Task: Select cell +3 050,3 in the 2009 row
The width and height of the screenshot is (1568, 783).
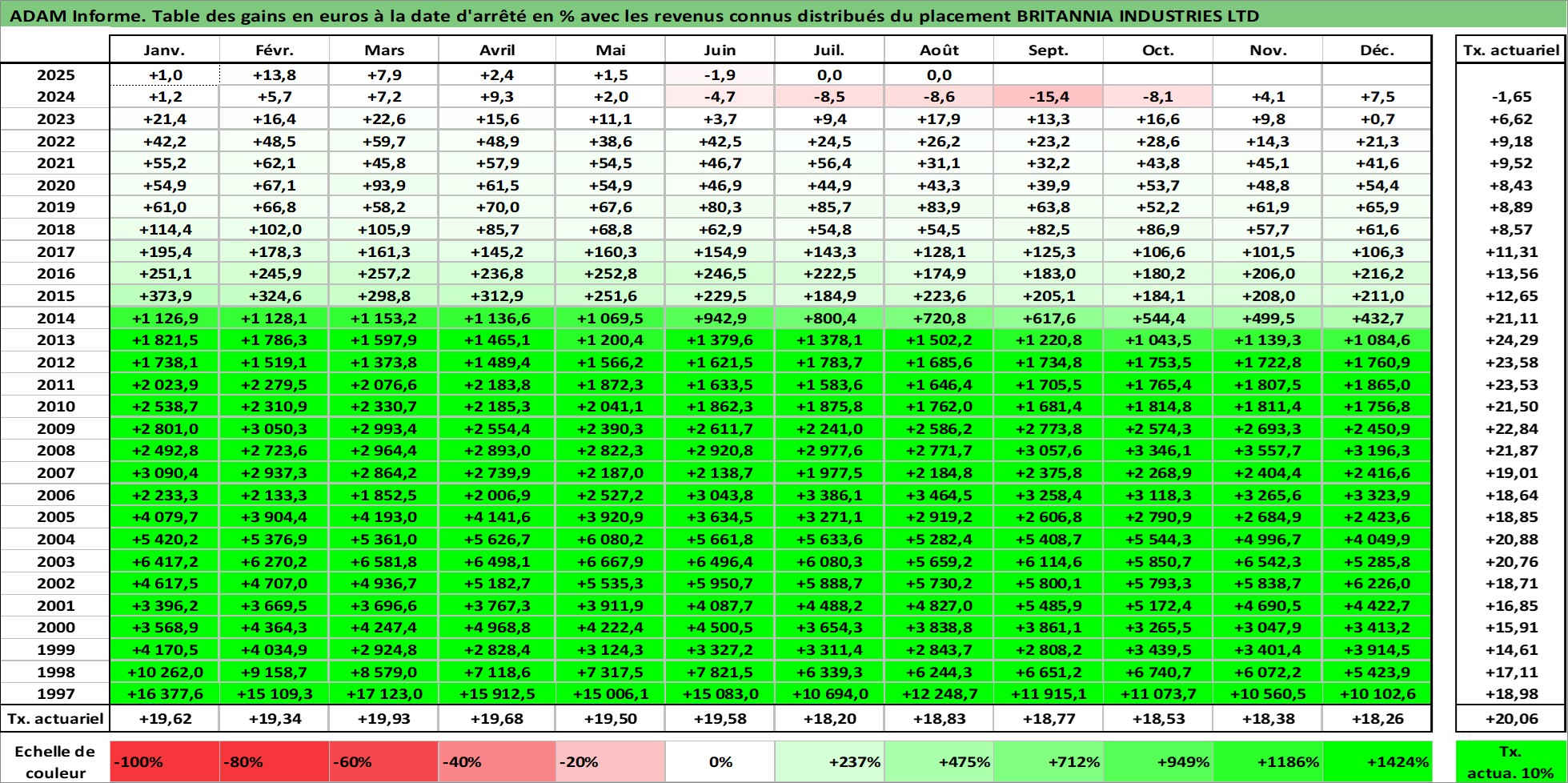Action: pyautogui.click(x=274, y=429)
